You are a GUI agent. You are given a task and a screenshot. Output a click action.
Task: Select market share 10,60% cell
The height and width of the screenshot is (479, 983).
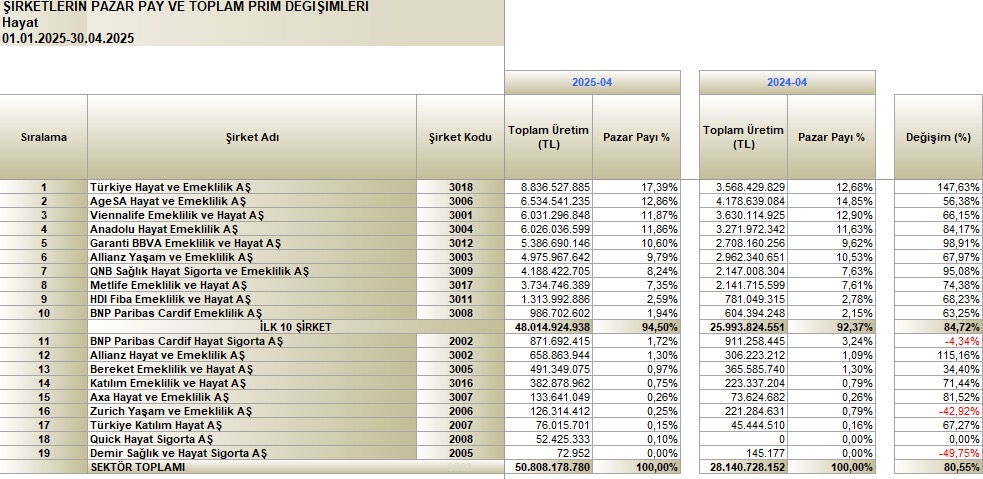pos(636,243)
